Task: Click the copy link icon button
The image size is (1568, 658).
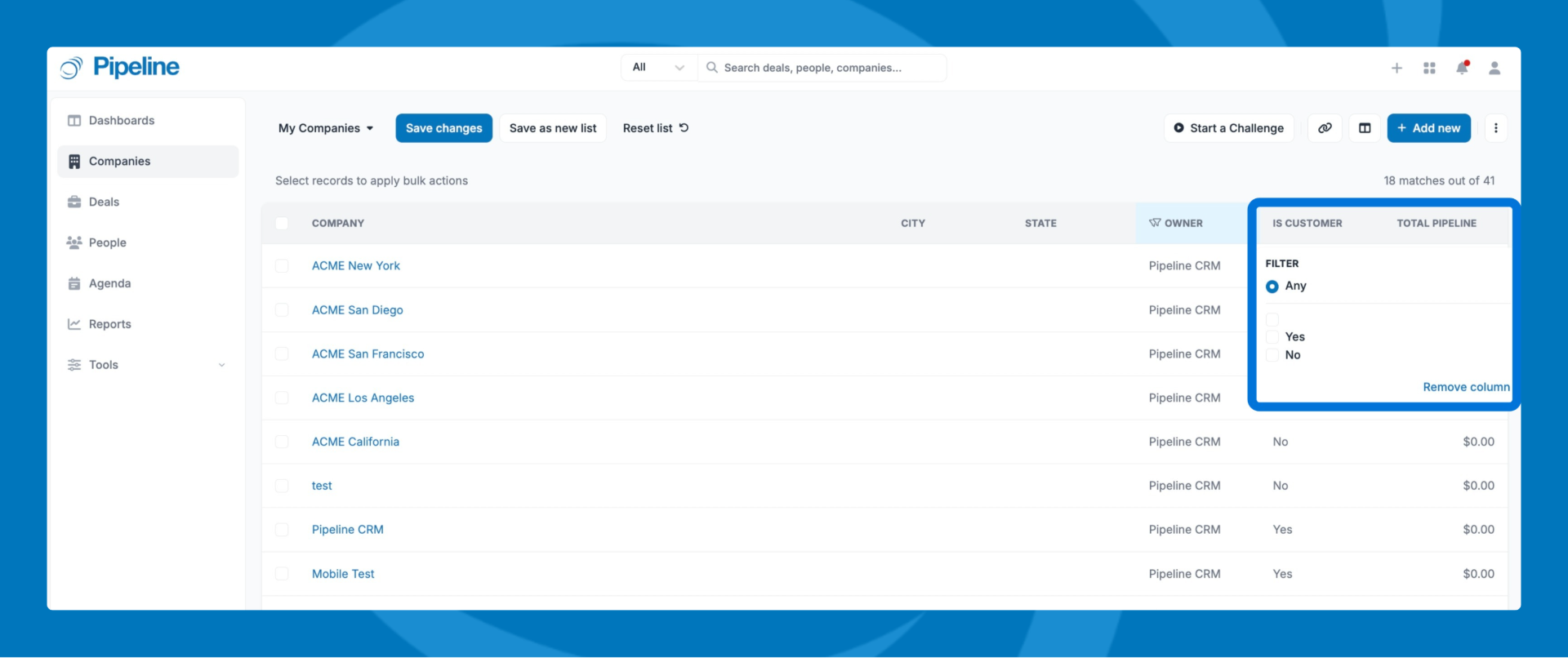Action: coord(1325,128)
